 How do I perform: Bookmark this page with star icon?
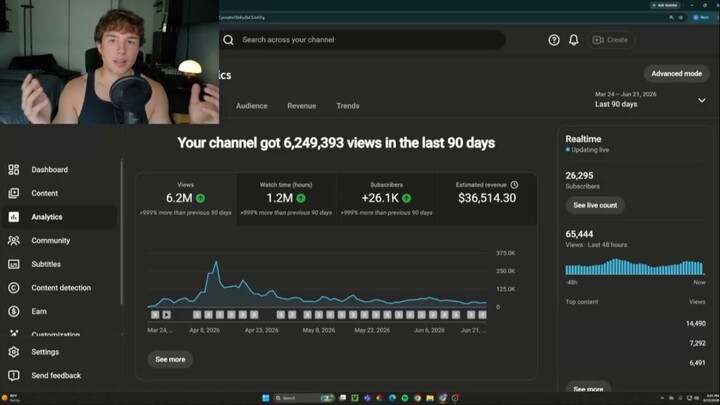tap(681, 17)
